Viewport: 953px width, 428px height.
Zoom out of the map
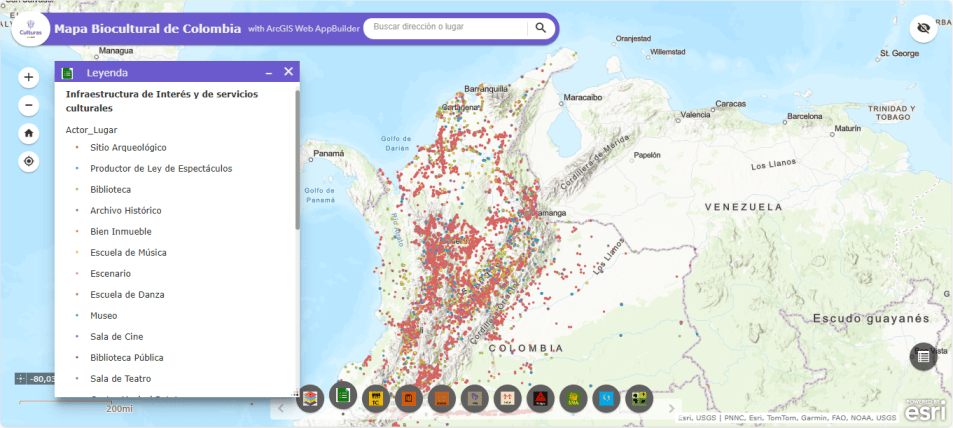click(29, 105)
